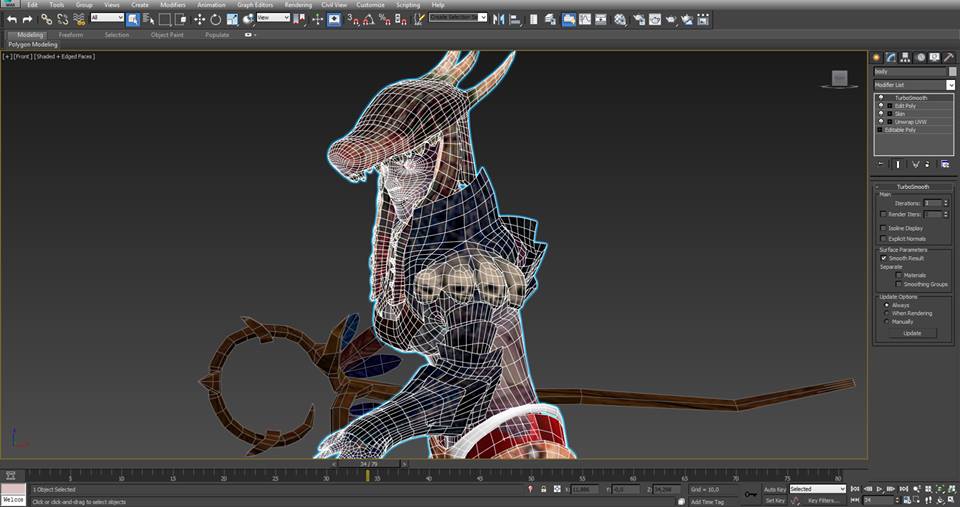Image resolution: width=960 pixels, height=507 pixels.
Task: Open the Rendering menu
Action: (298, 5)
